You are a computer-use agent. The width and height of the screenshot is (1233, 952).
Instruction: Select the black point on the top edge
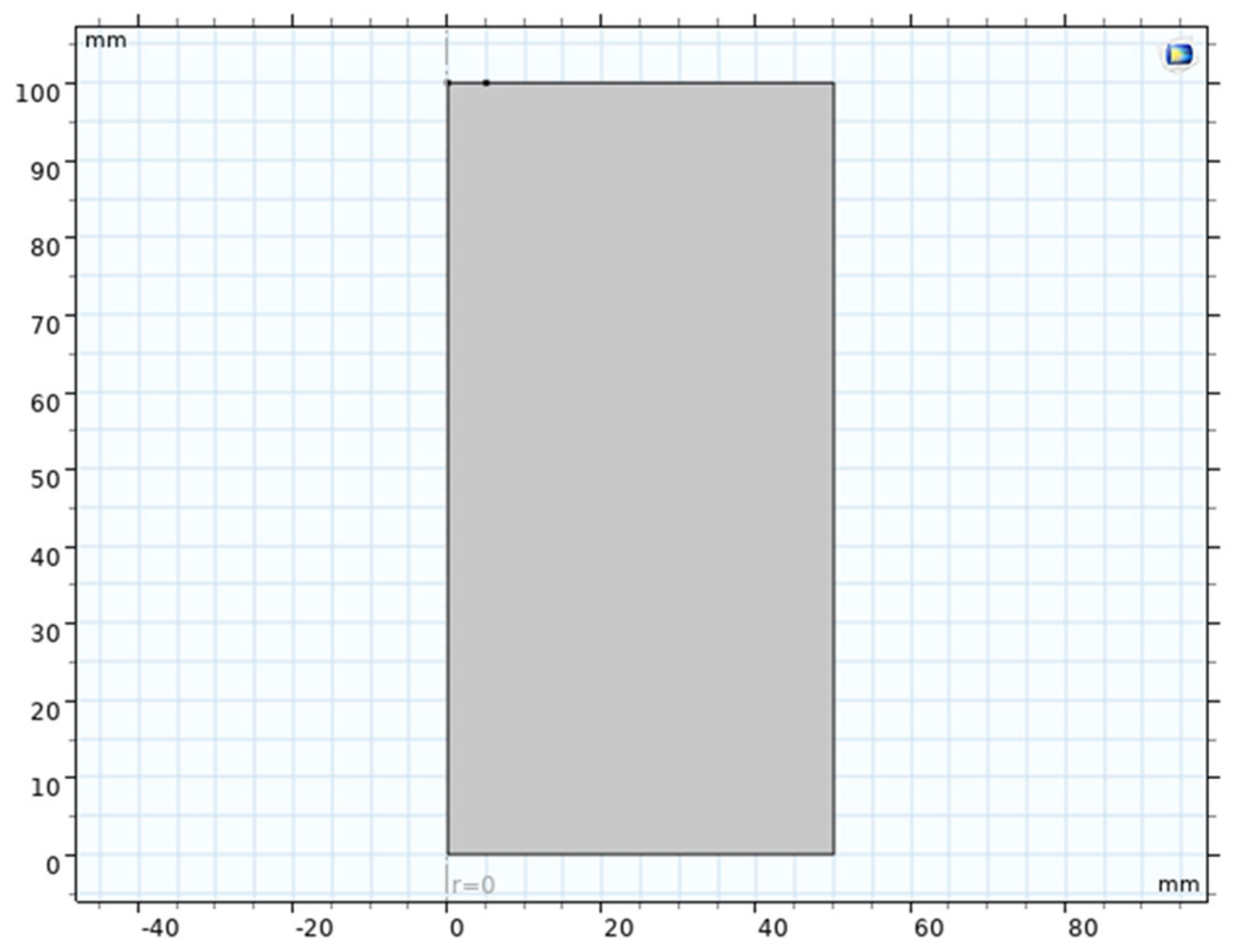click(486, 83)
